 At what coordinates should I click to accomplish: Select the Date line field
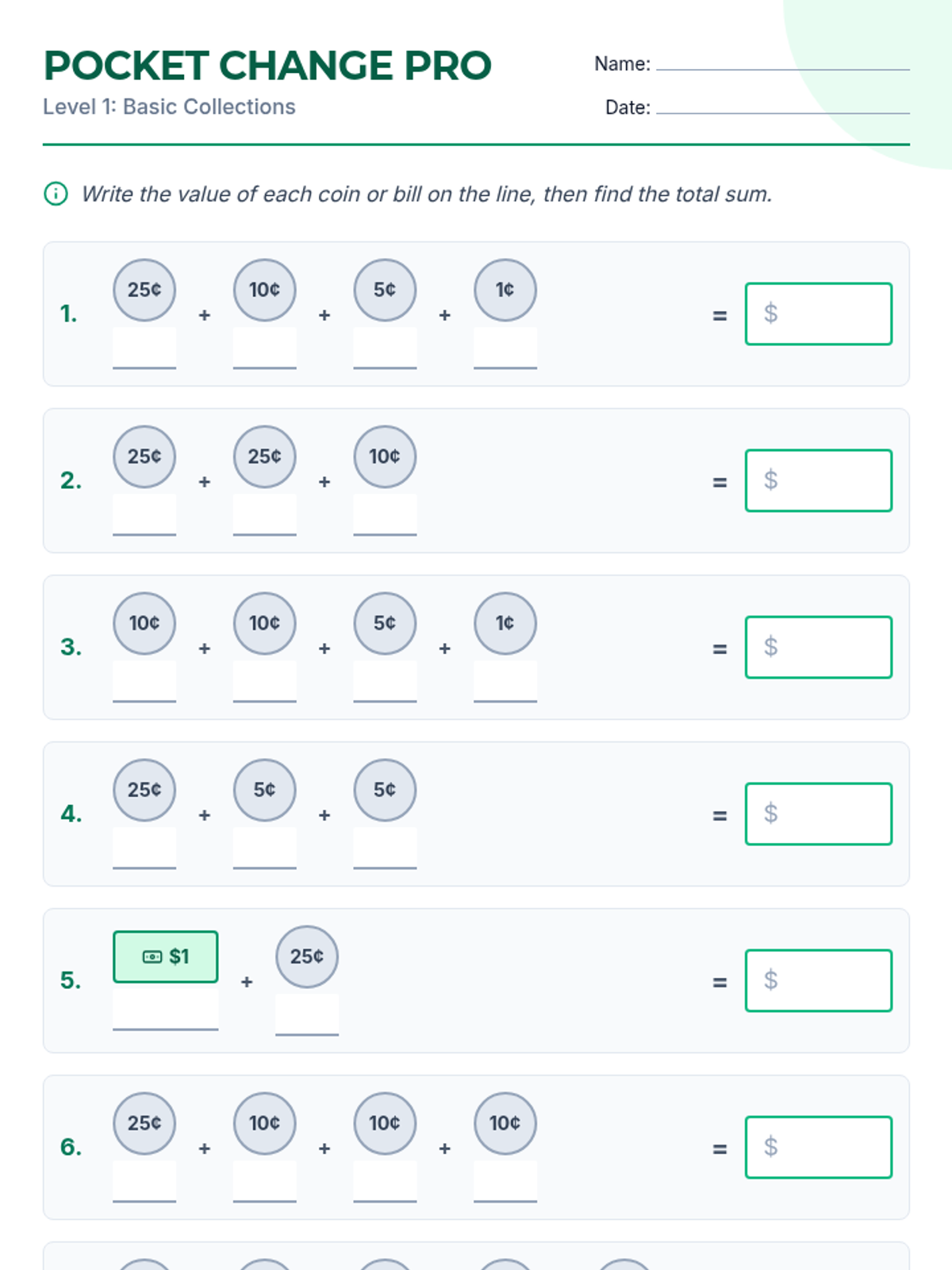point(782,106)
